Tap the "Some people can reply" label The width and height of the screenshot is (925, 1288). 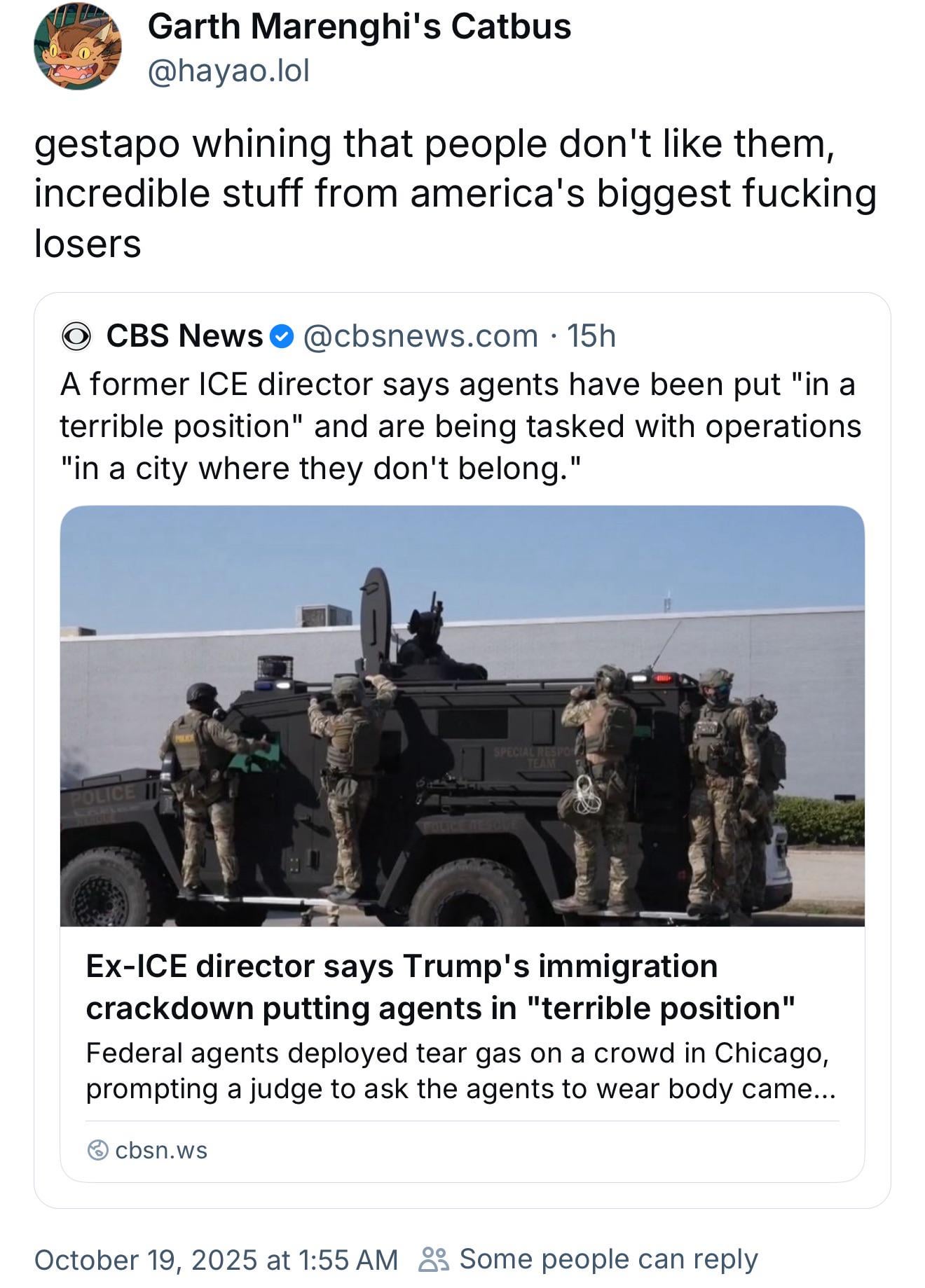tap(608, 1259)
